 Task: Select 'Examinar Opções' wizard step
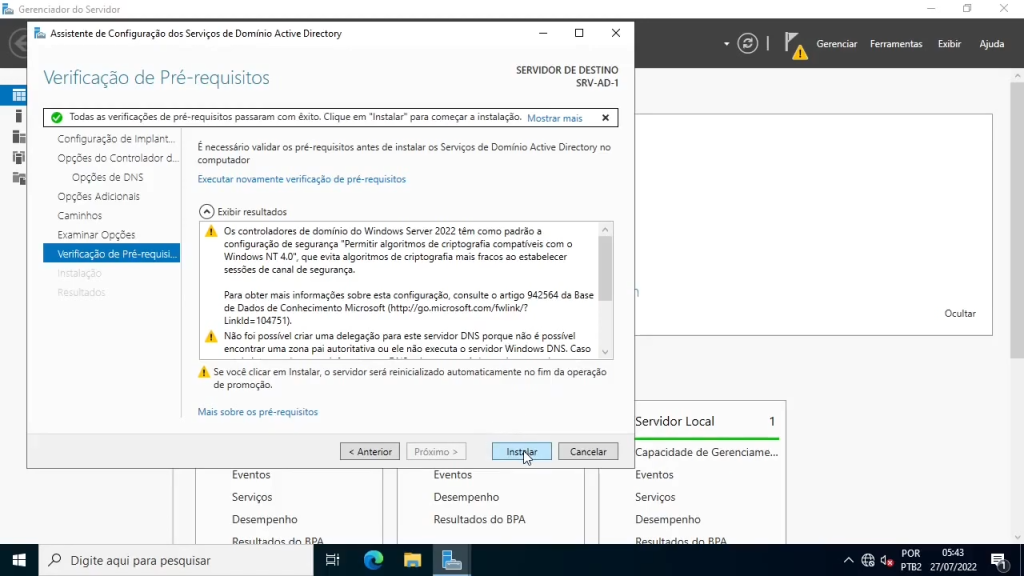96,234
